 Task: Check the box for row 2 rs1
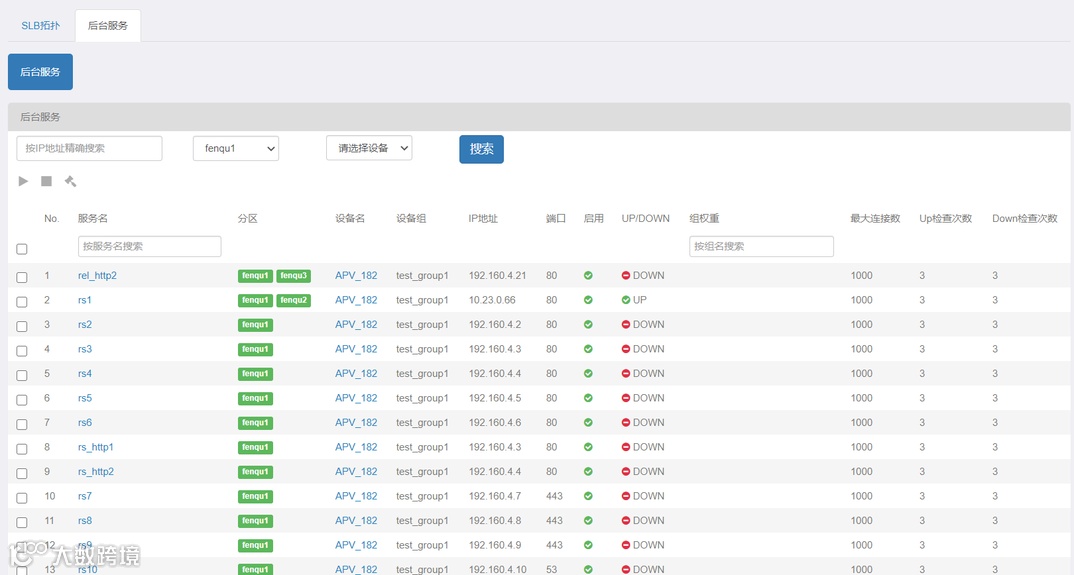pyautogui.click(x=22, y=302)
